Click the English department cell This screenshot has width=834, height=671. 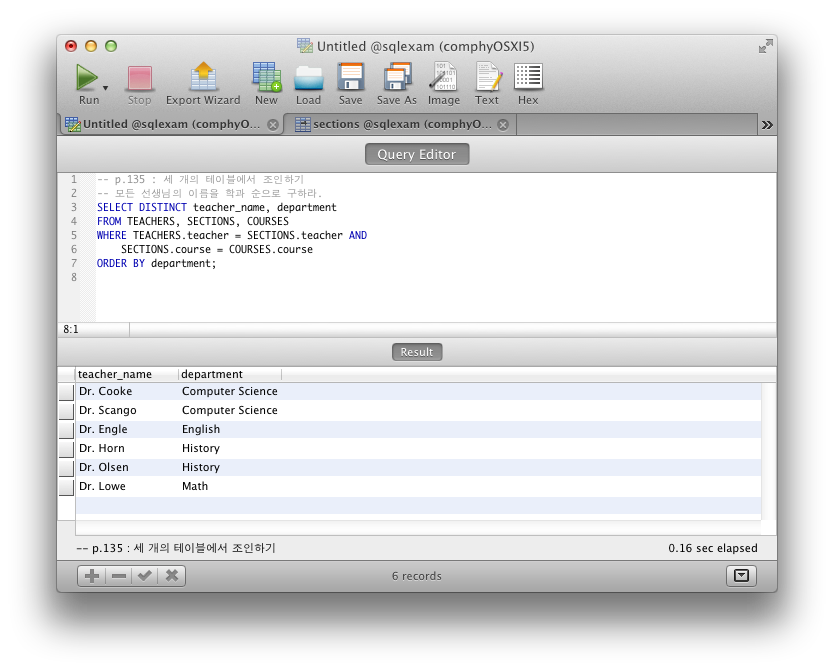click(230, 429)
